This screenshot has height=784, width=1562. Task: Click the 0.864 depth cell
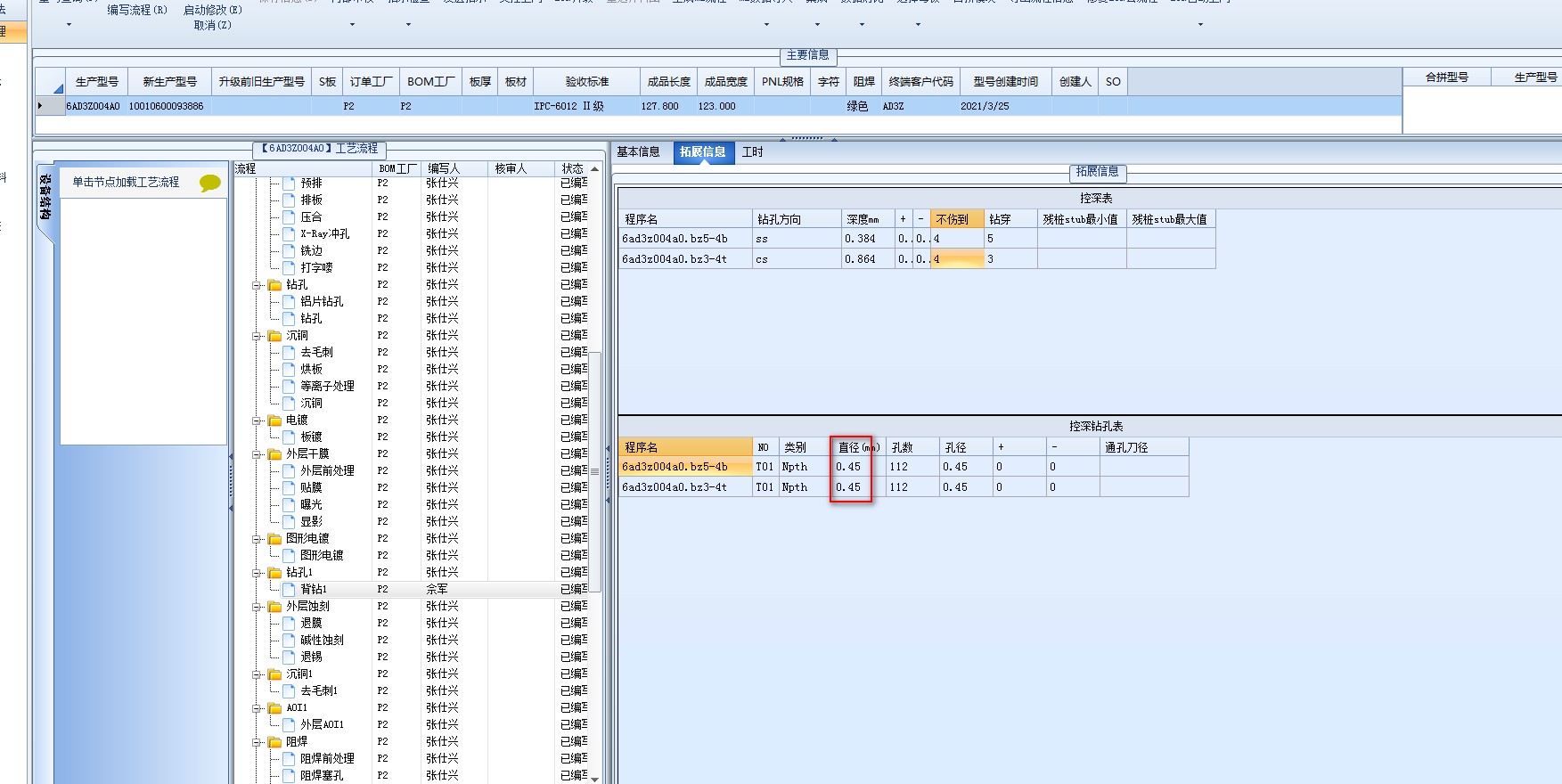coord(868,259)
